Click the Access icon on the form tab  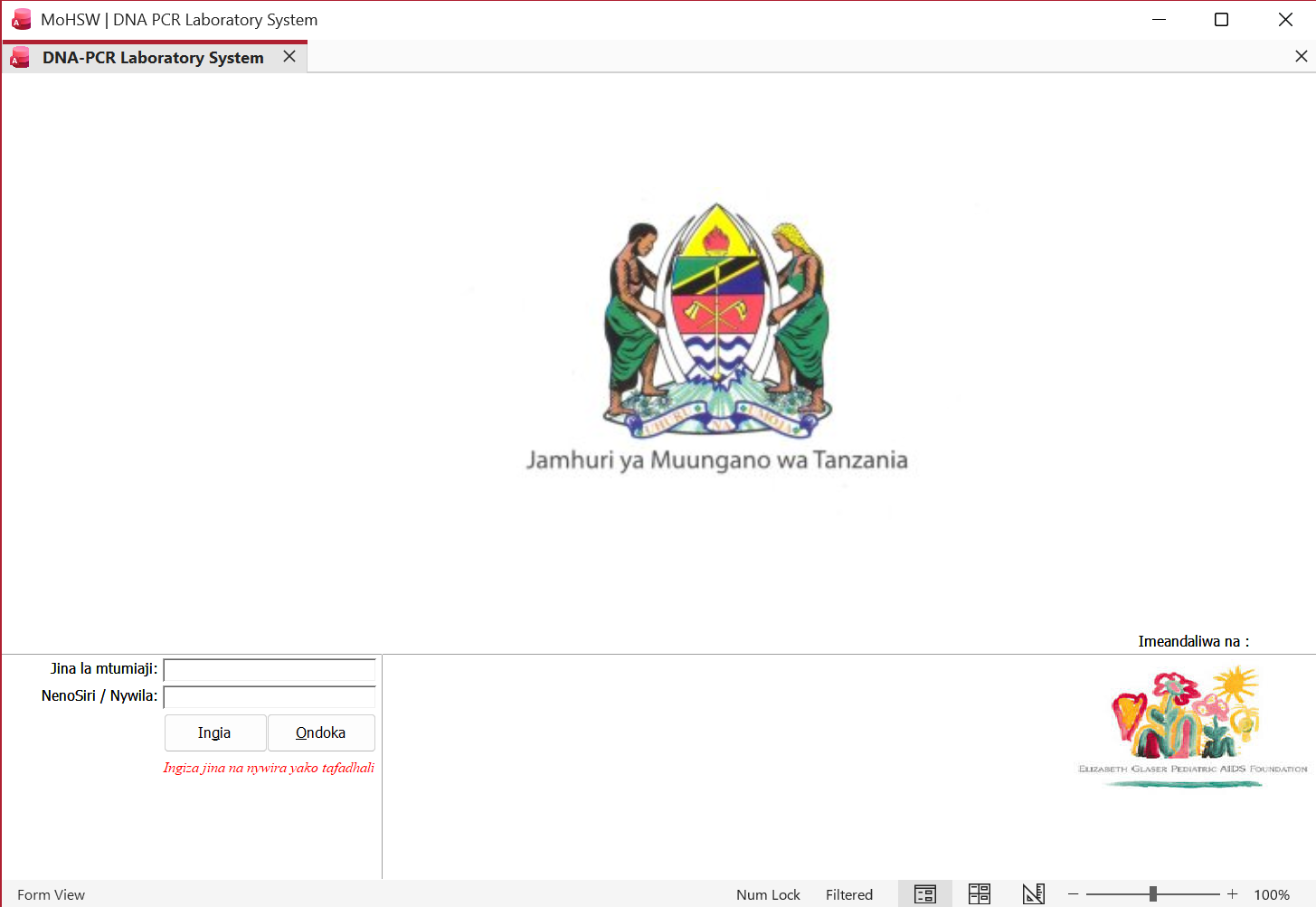tap(20, 58)
